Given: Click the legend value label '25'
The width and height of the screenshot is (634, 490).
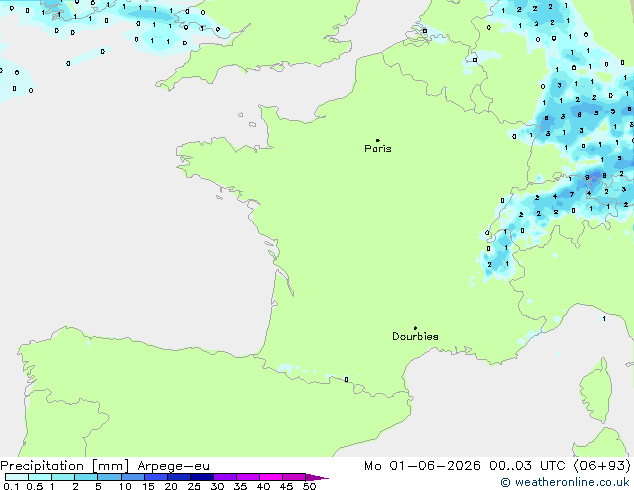Looking at the screenshot, I should pos(194,486).
